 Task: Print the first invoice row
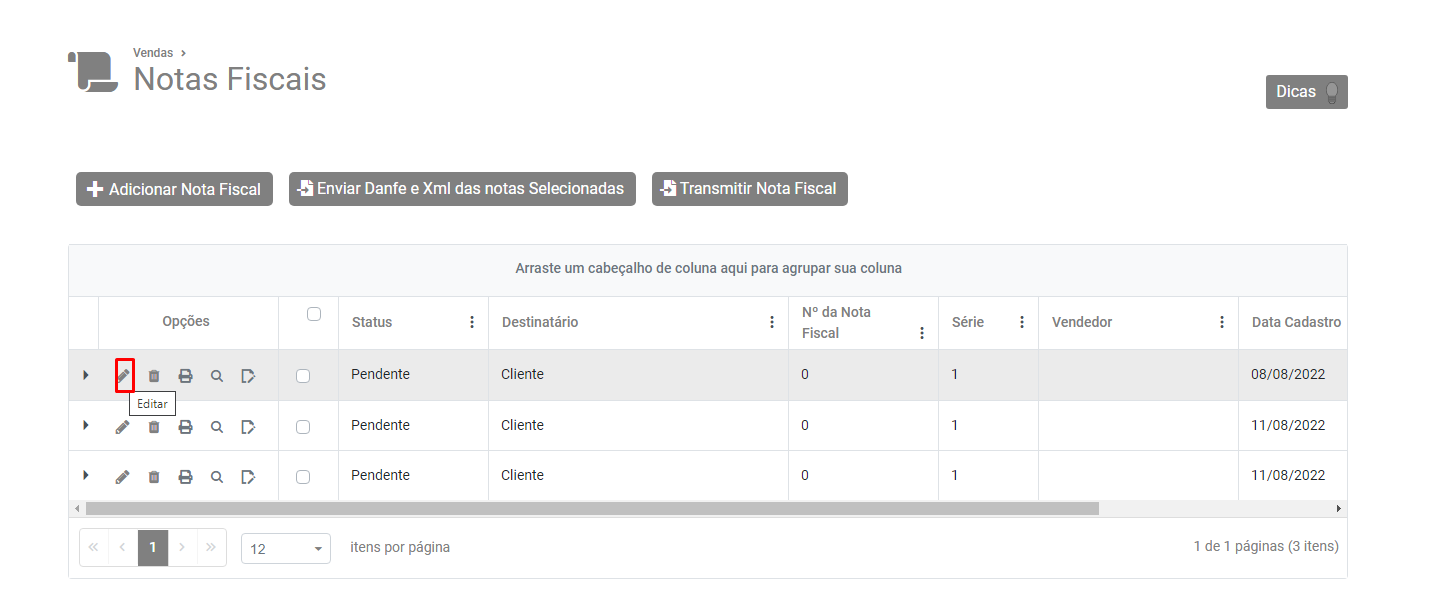(185, 376)
